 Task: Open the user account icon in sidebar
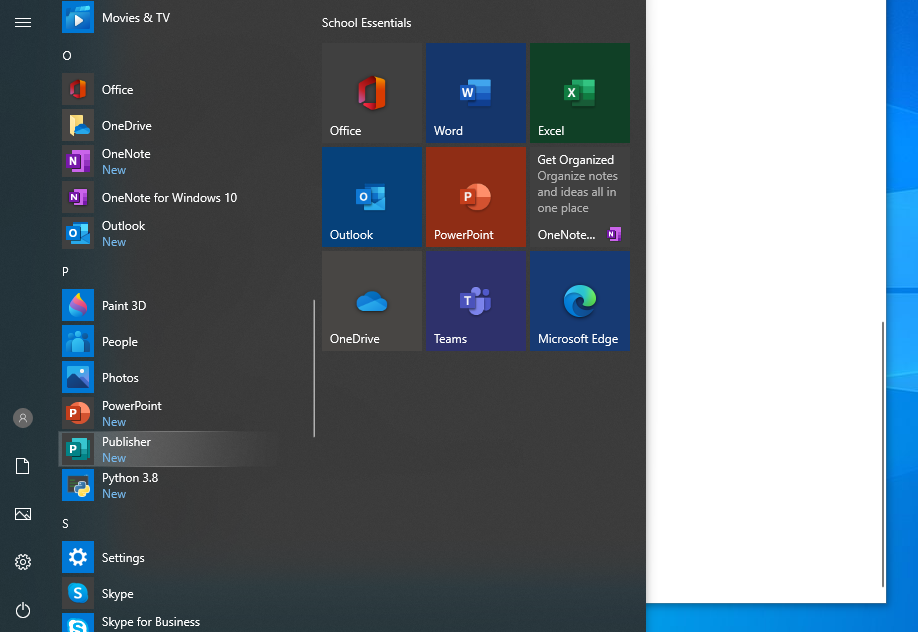23,418
